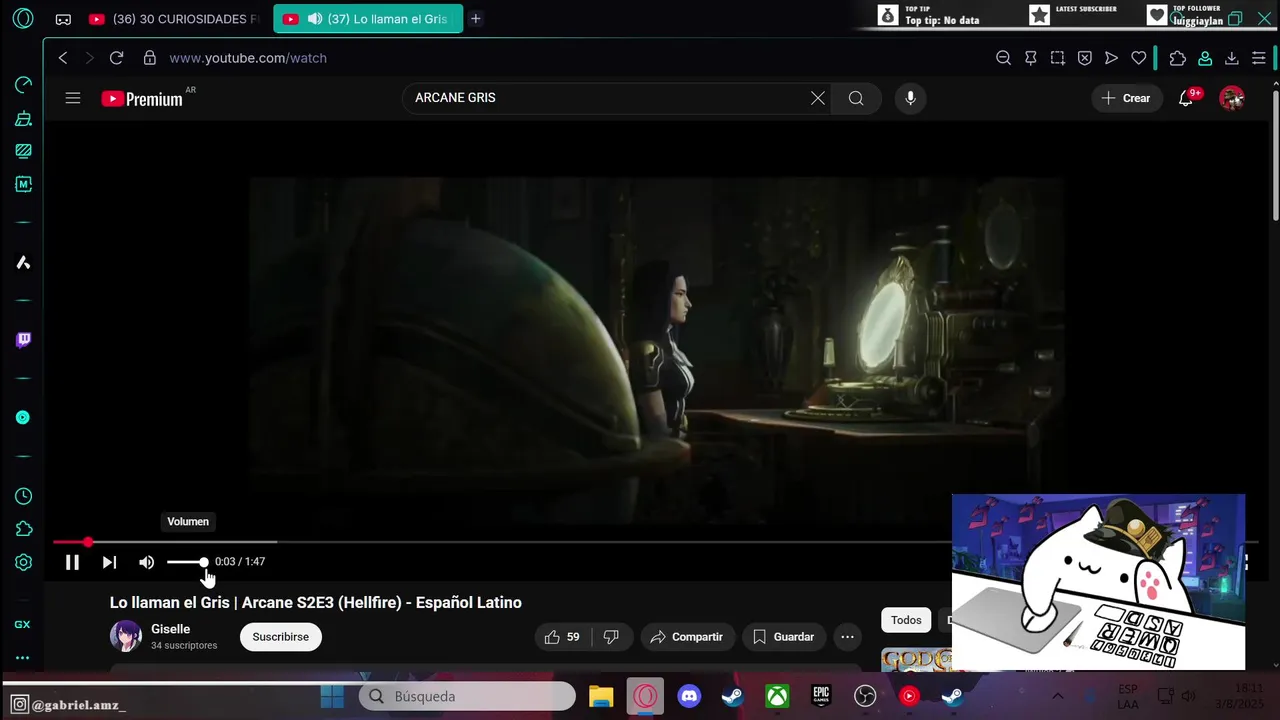The width and height of the screenshot is (1280, 720).
Task: Click the zoom-out magnifier toolbar icon
Action: [x=1003, y=58]
